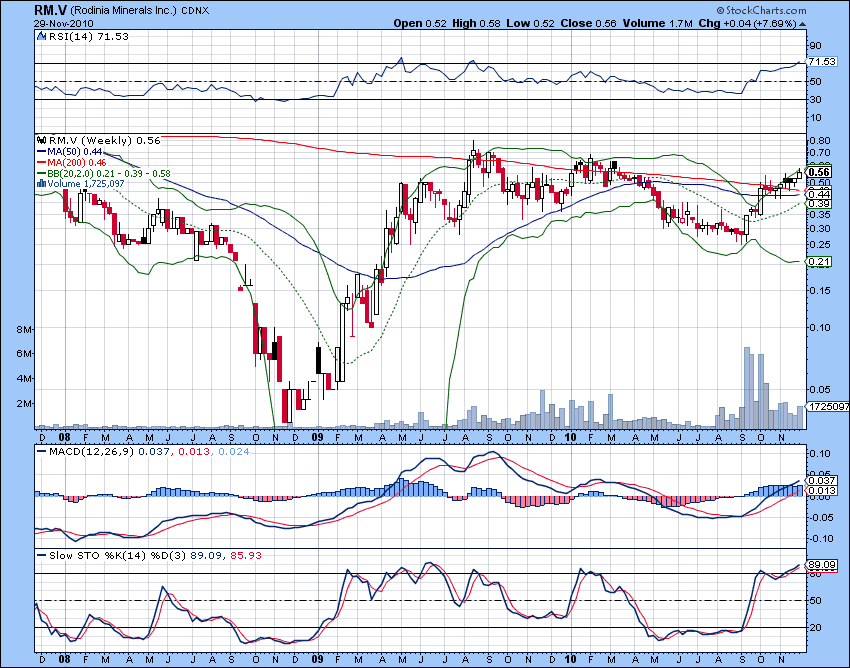Select the RM.V ticker symbol title
850x668 pixels.
(51, 10)
